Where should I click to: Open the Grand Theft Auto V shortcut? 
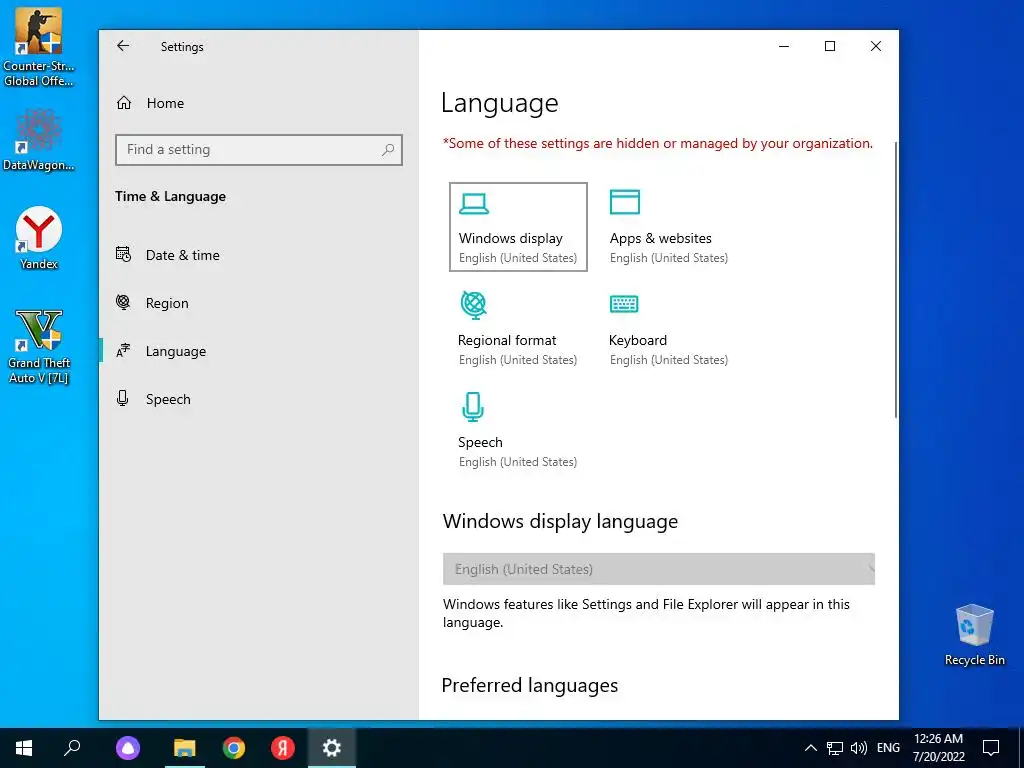pos(39,347)
